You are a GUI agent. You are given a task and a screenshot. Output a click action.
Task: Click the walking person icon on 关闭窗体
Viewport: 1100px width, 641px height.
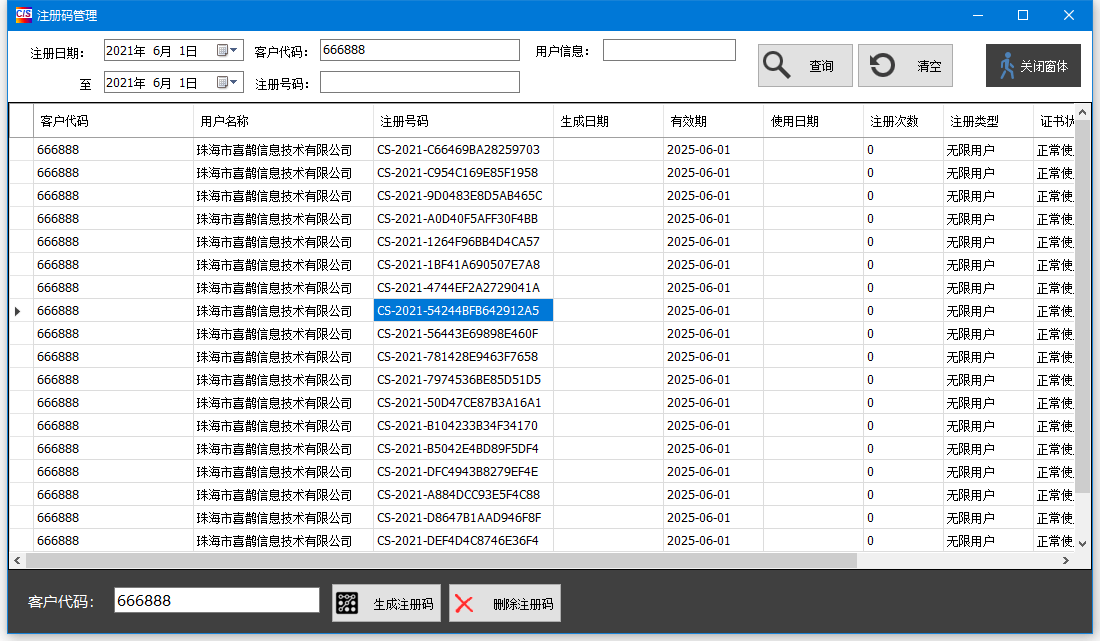coord(1006,66)
